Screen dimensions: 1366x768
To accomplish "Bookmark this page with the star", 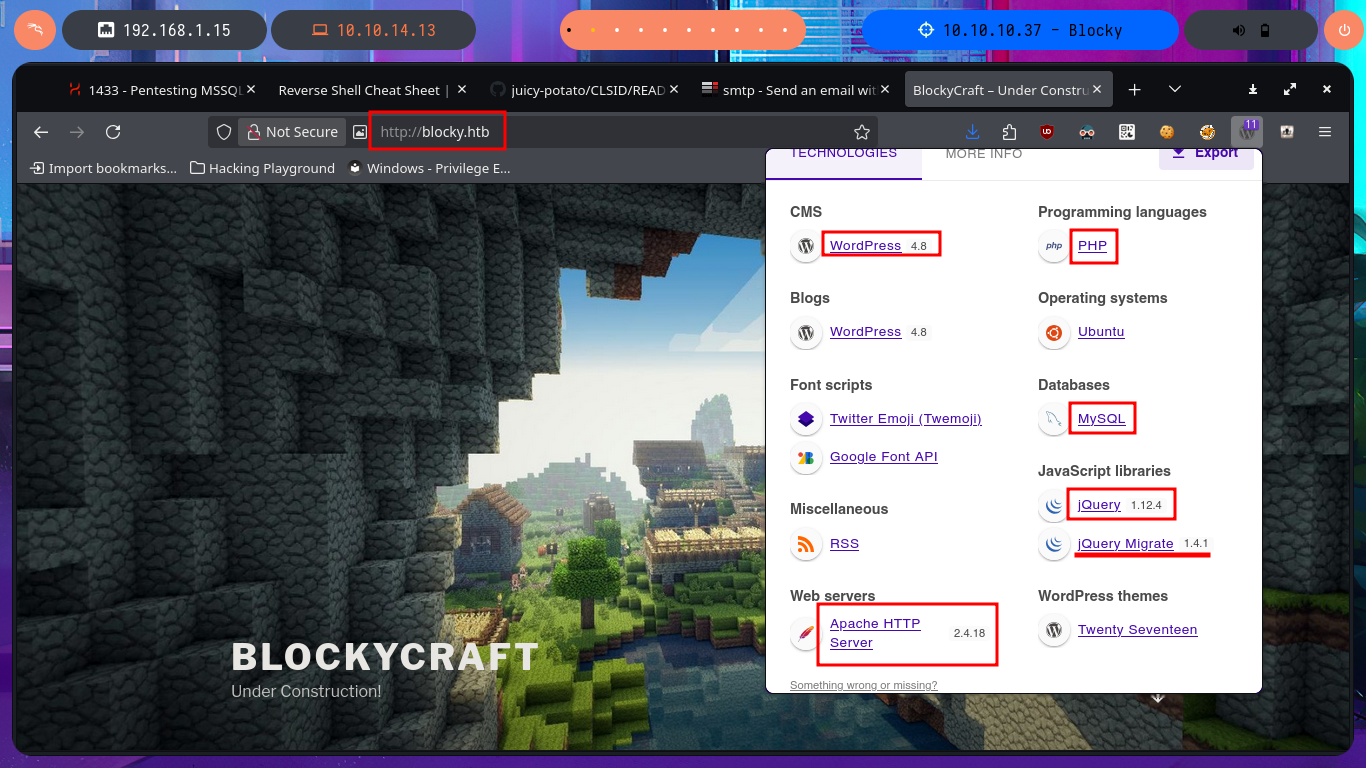I will pos(861,132).
